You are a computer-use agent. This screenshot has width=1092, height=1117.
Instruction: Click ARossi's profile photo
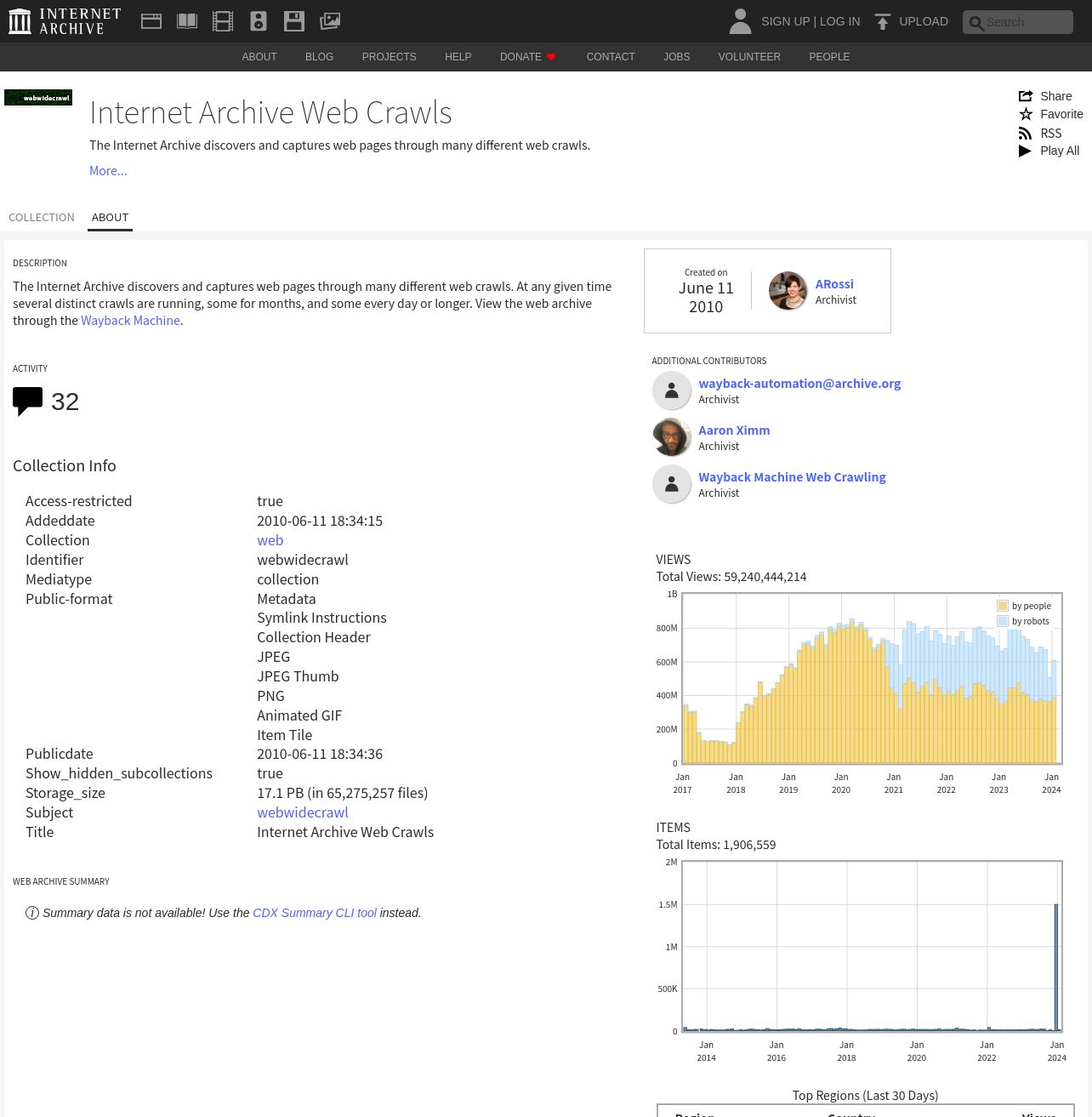coord(788,291)
